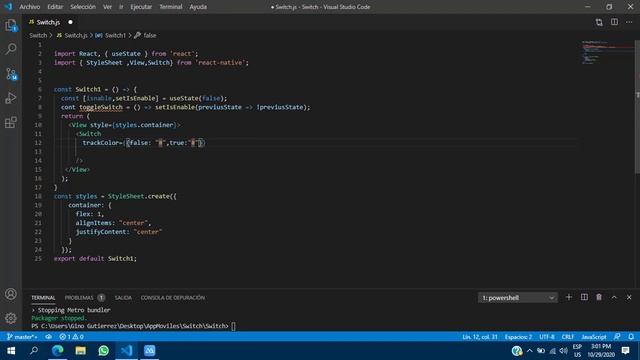This screenshot has height=360, width=640.
Task: Open Run and Debug view
Action: (11, 98)
